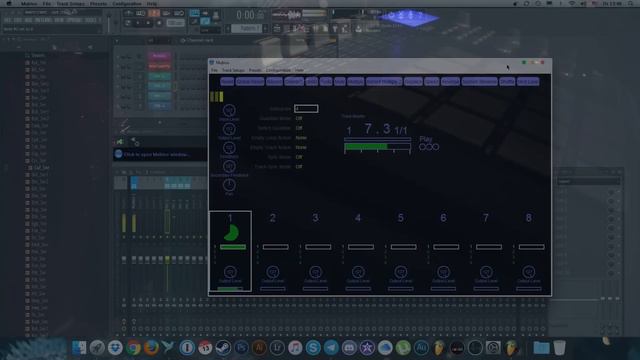Adjust the Secondary Feedback knob

click(x=229, y=166)
